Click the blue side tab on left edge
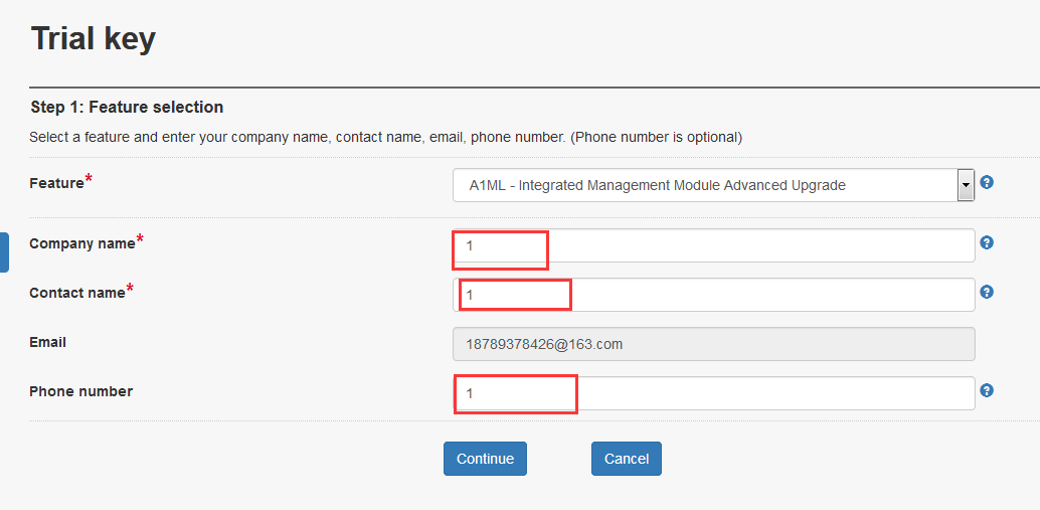1040x510 pixels. (4, 252)
